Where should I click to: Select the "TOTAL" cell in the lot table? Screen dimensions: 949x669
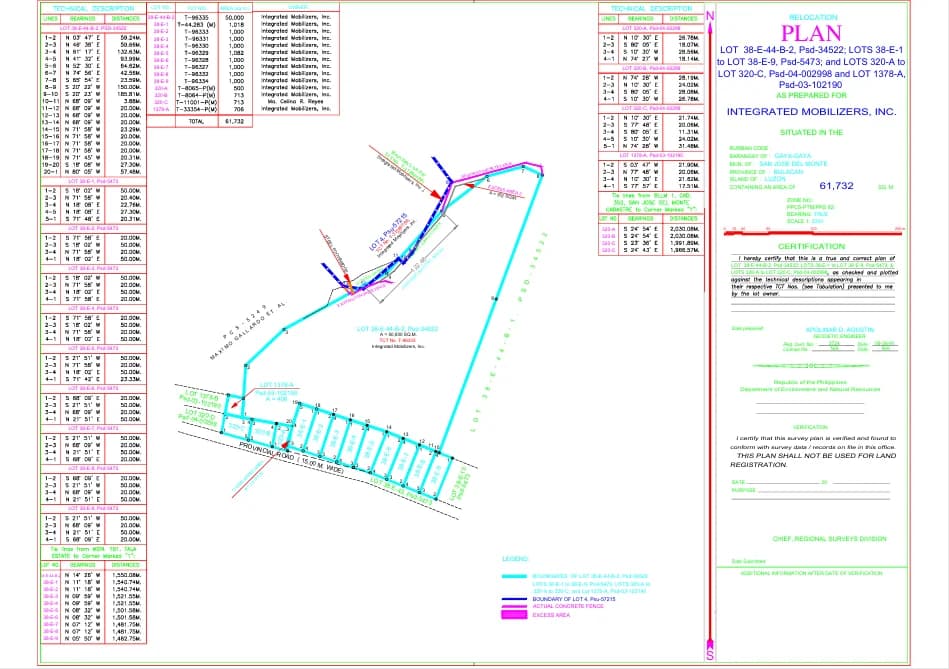196,121
